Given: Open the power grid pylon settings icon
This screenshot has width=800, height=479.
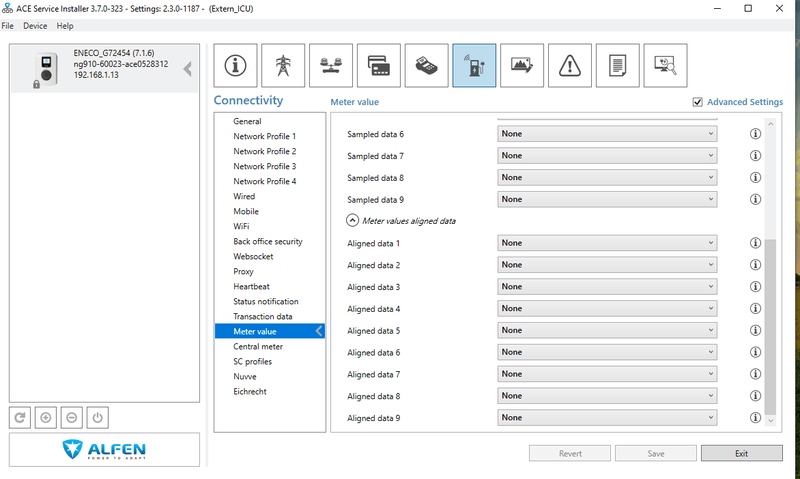Looking at the screenshot, I should coord(283,65).
